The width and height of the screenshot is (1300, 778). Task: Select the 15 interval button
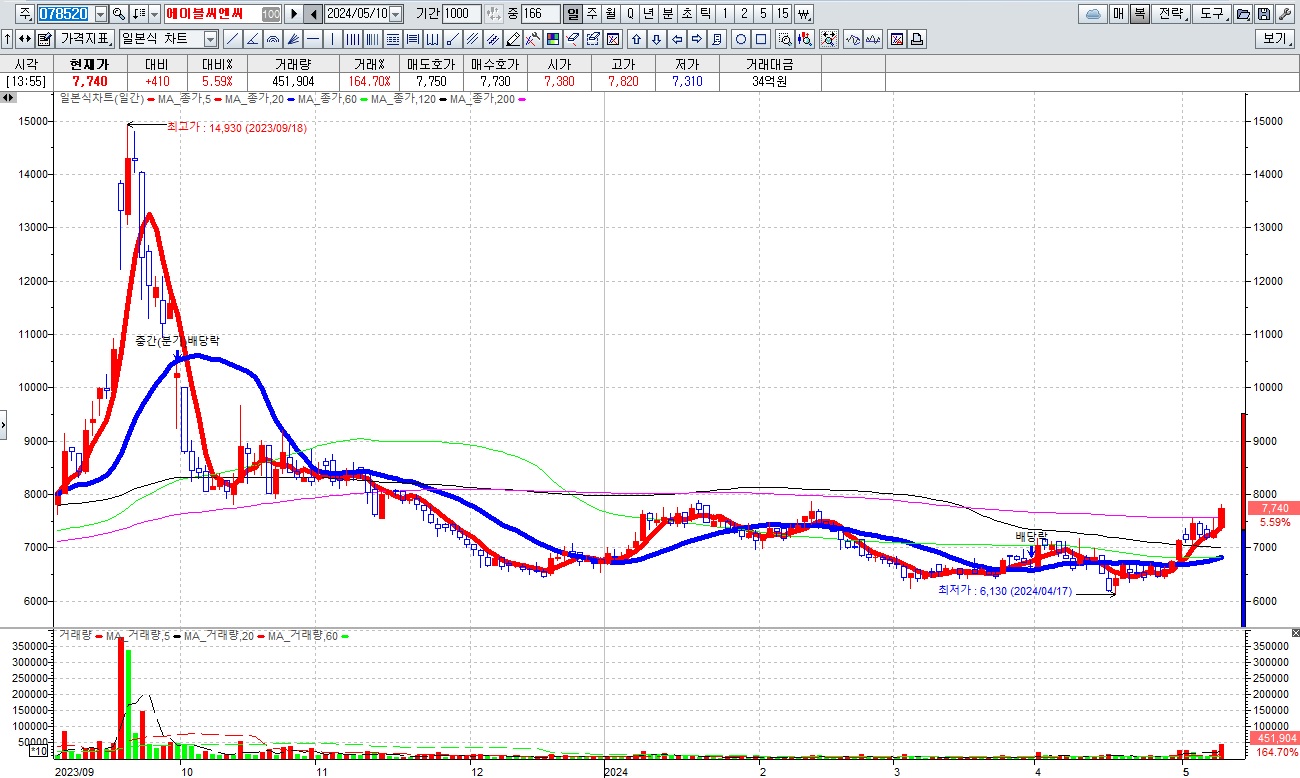[x=782, y=14]
